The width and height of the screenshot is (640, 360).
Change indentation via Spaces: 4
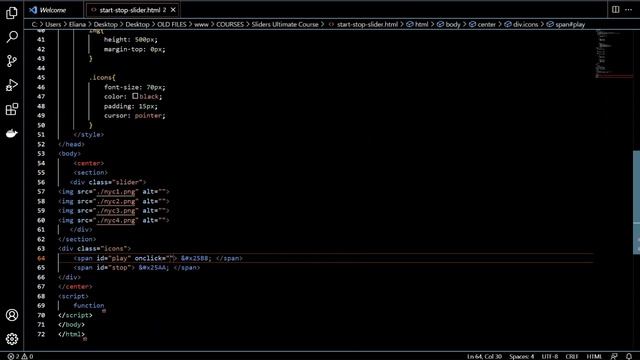[521, 356]
